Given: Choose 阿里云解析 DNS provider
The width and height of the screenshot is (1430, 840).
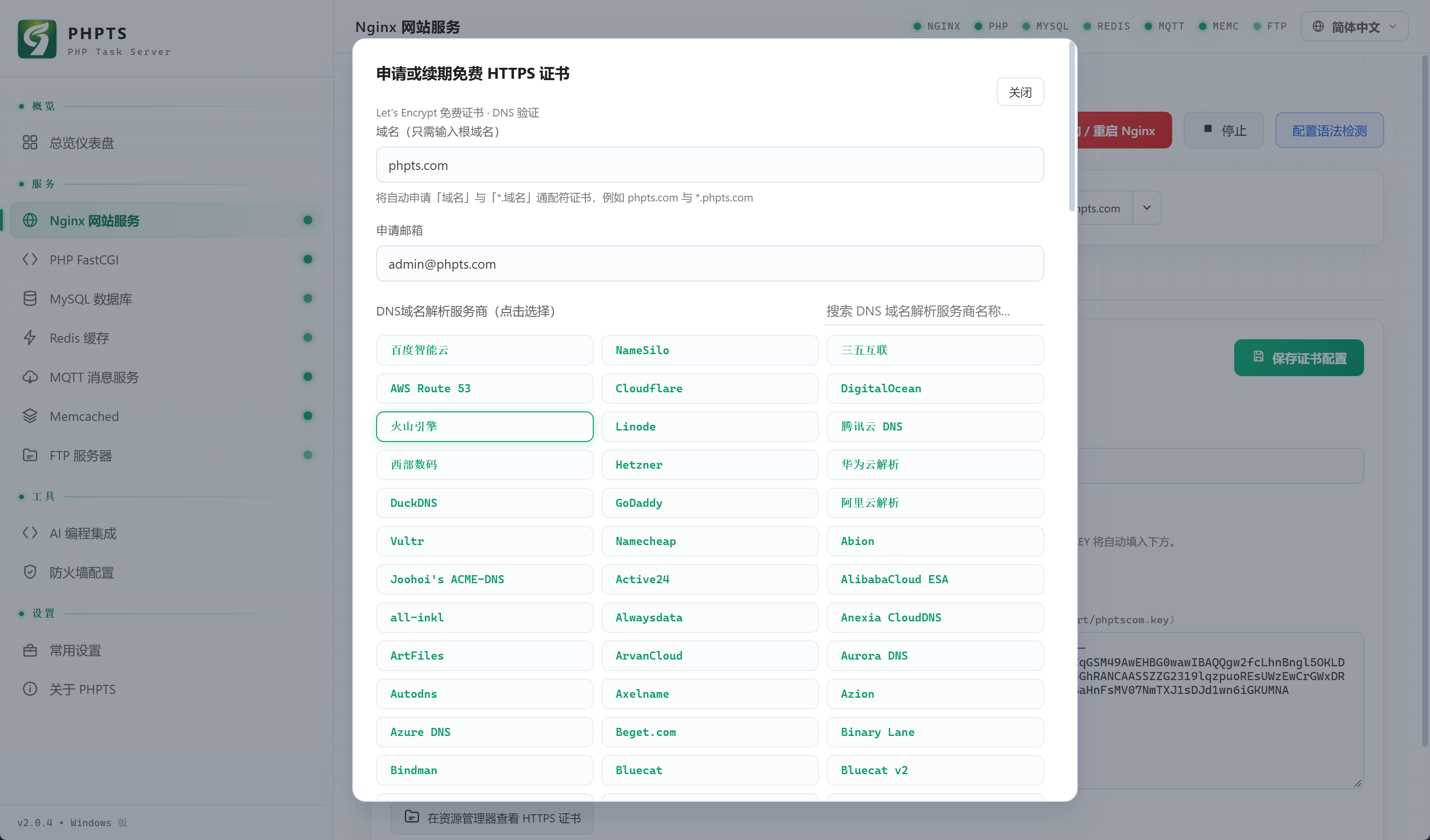Looking at the screenshot, I should tap(935, 503).
